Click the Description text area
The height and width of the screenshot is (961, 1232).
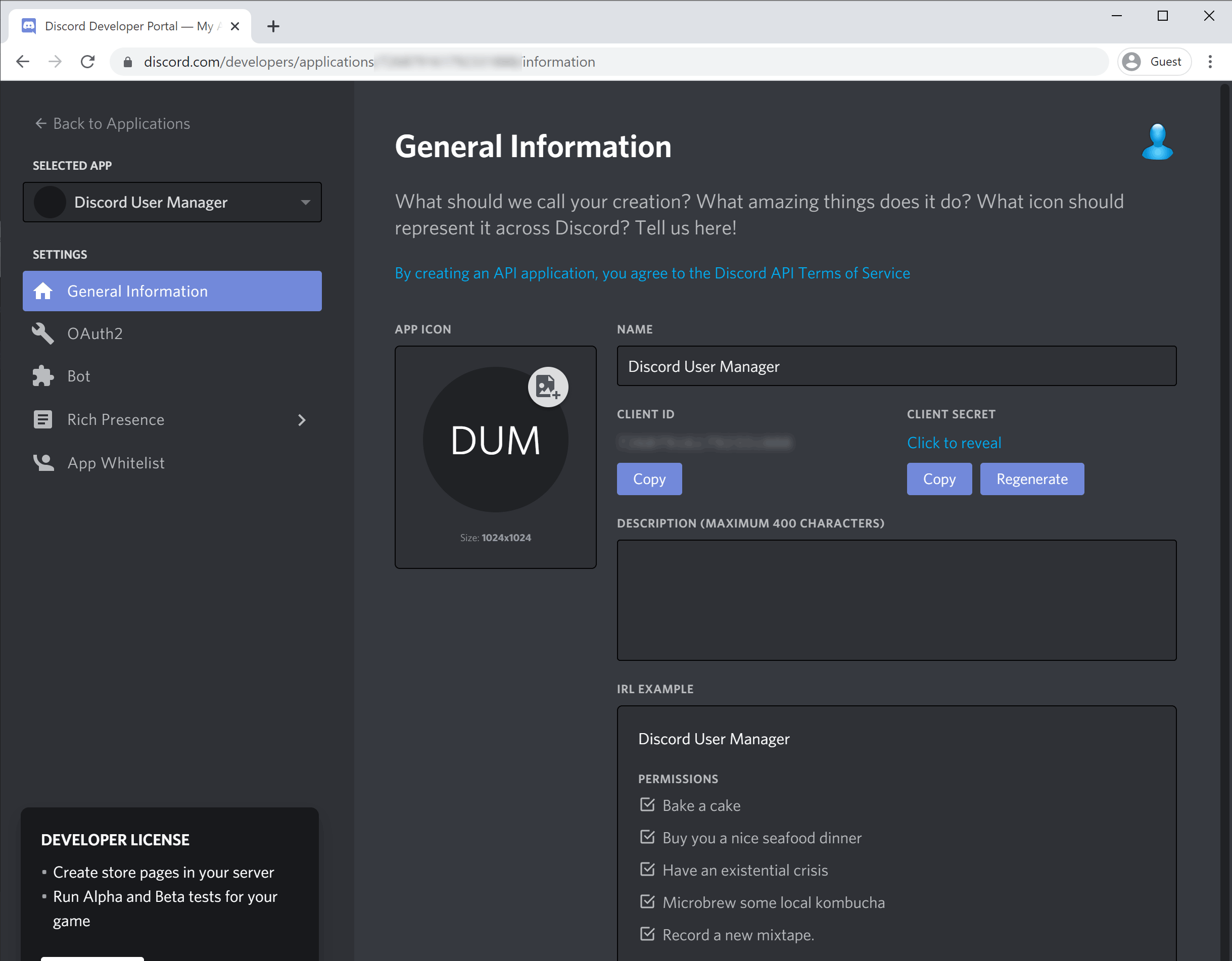[896, 600]
